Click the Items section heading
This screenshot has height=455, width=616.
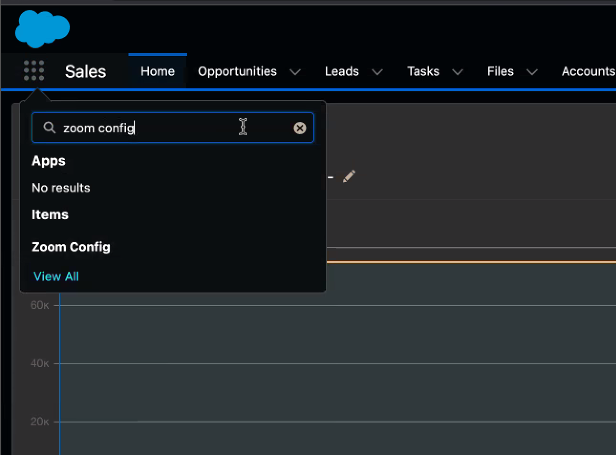click(50, 215)
